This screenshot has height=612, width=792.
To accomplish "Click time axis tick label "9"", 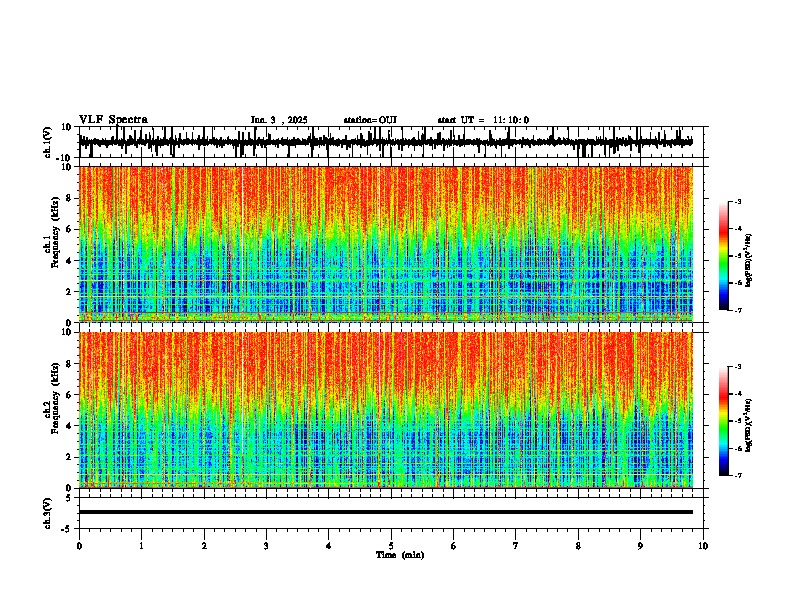I will (640, 546).
